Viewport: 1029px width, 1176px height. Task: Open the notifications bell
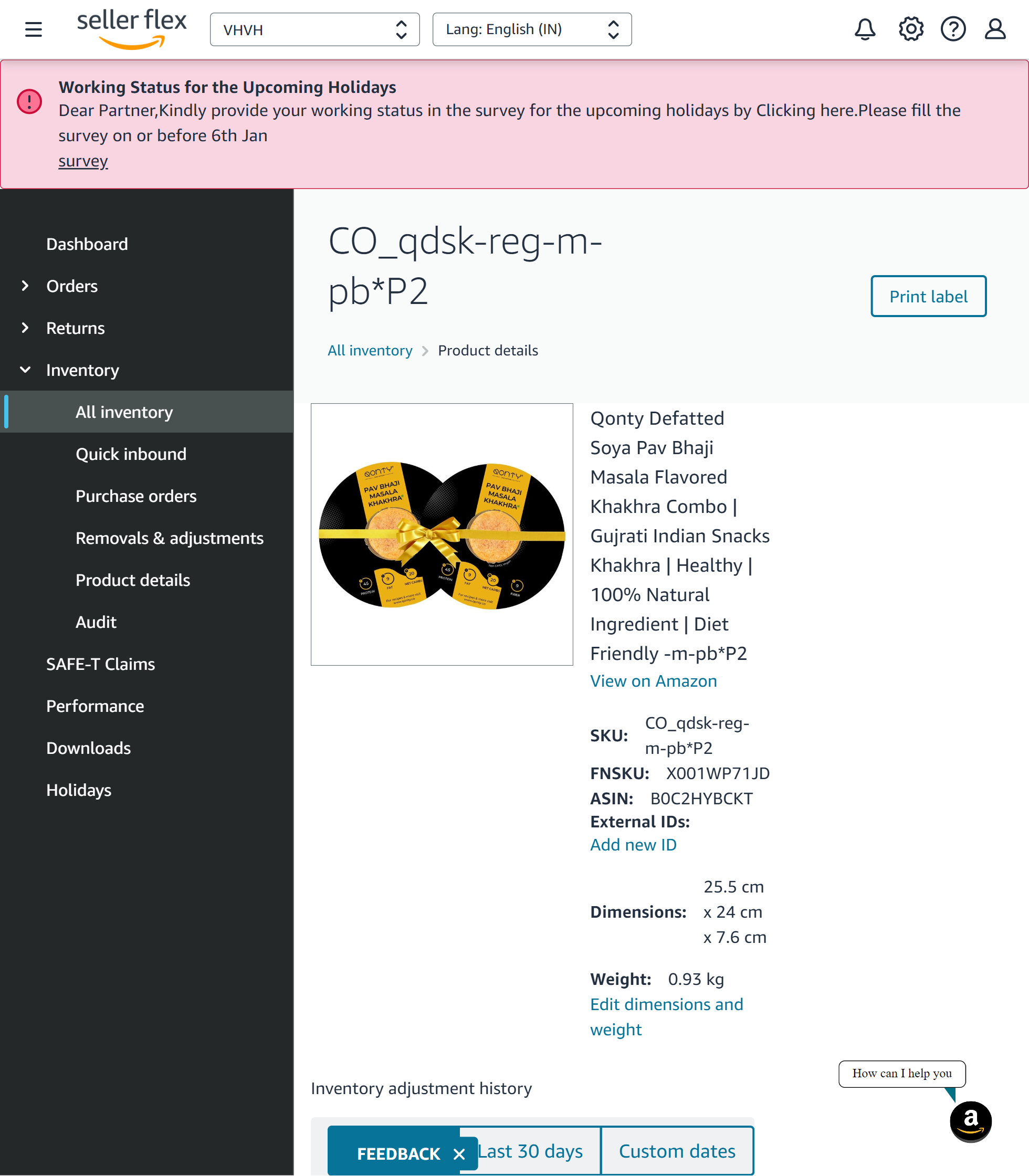(x=865, y=29)
